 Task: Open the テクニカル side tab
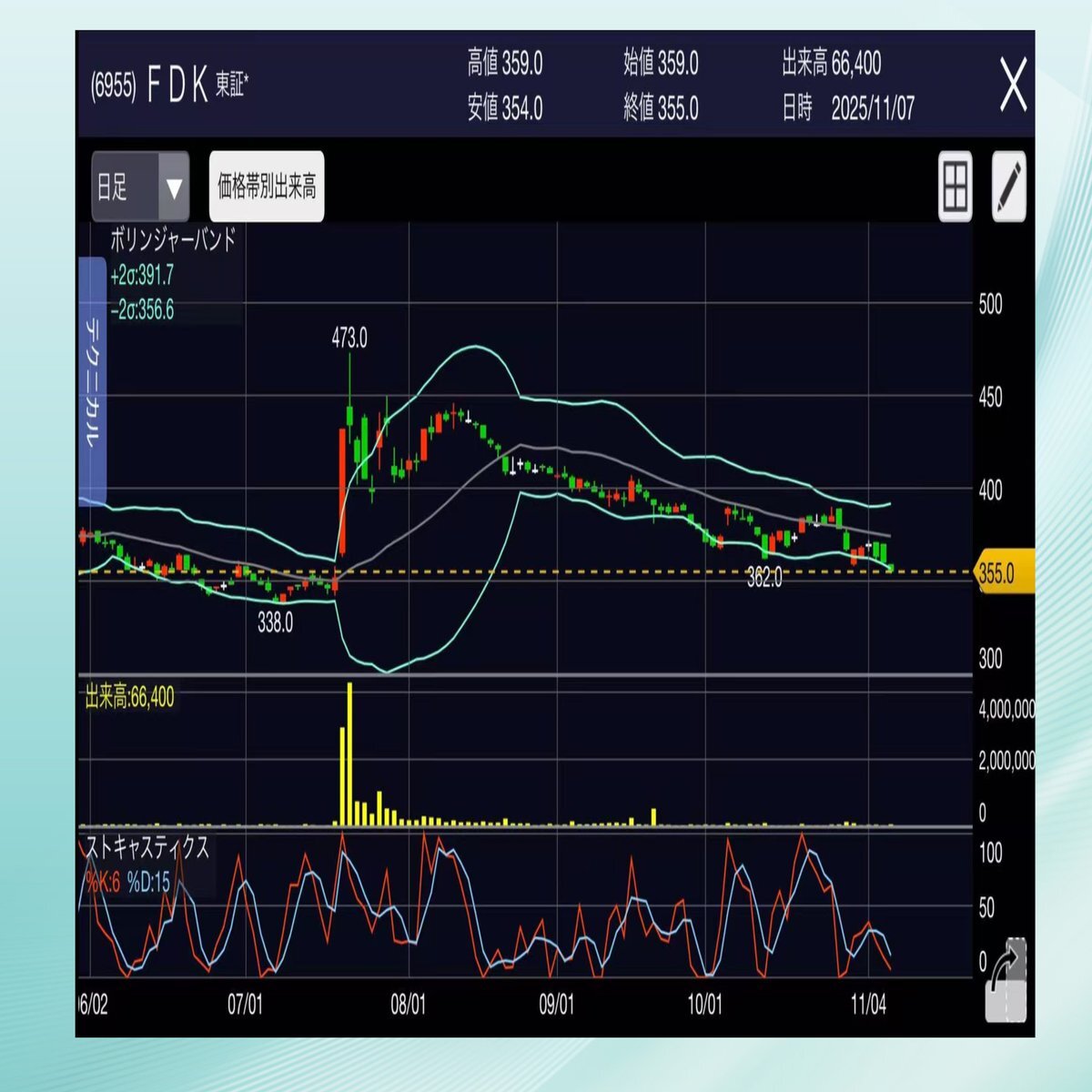[92, 380]
